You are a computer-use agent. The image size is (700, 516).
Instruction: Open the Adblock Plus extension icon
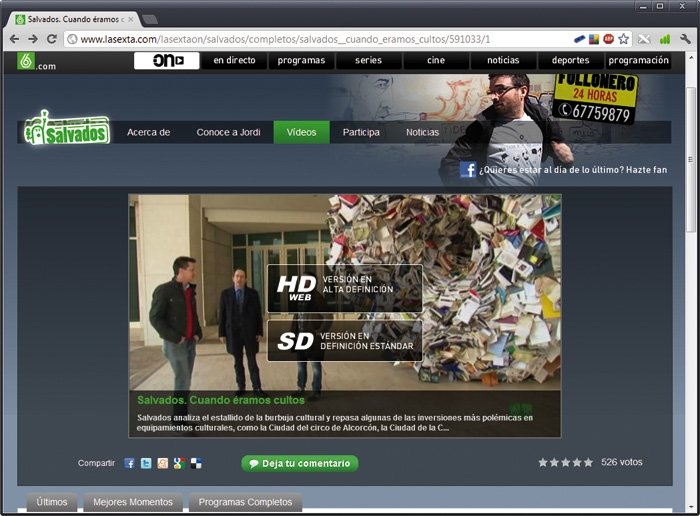coord(608,39)
